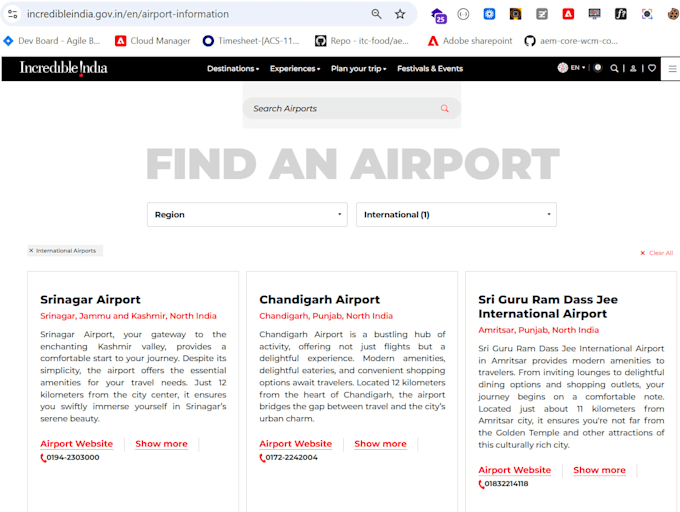Screen dimensions: 680x512
Task: Open the hamburger menu icon
Action: (x=672, y=68)
